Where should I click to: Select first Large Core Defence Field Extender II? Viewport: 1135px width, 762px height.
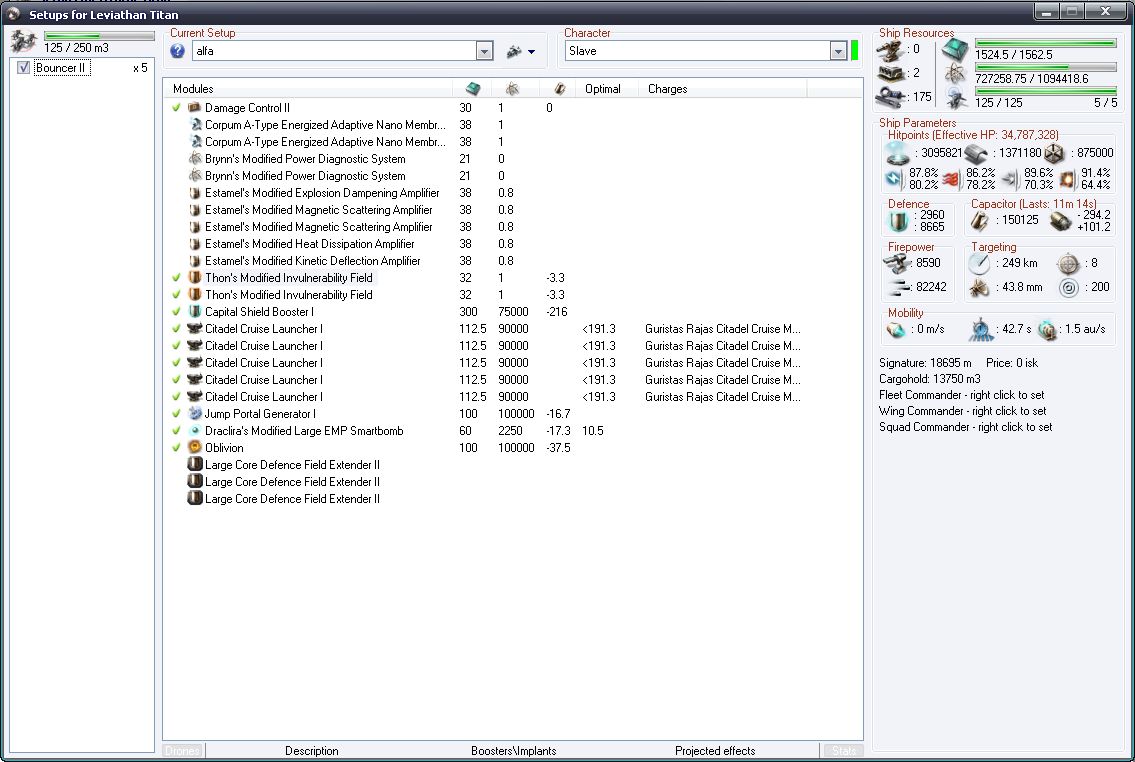(292, 465)
